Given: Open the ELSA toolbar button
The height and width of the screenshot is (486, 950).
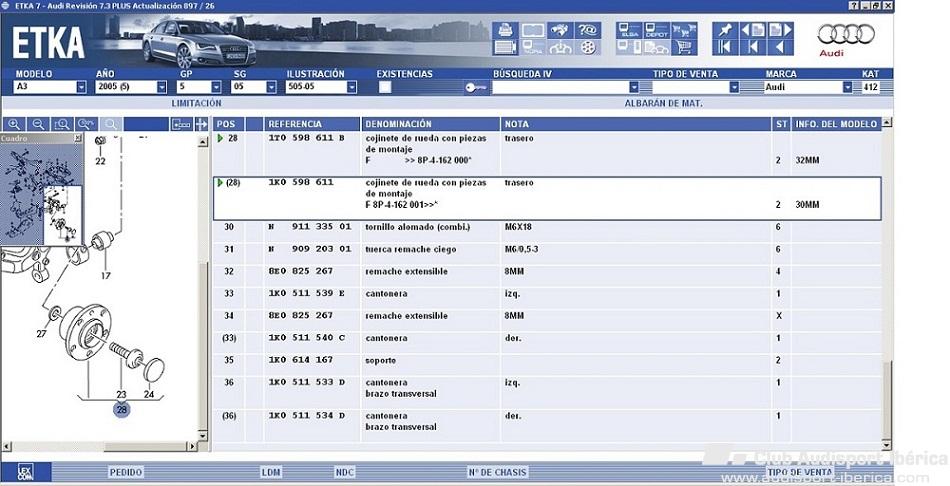Looking at the screenshot, I should pyautogui.click(x=629, y=30).
